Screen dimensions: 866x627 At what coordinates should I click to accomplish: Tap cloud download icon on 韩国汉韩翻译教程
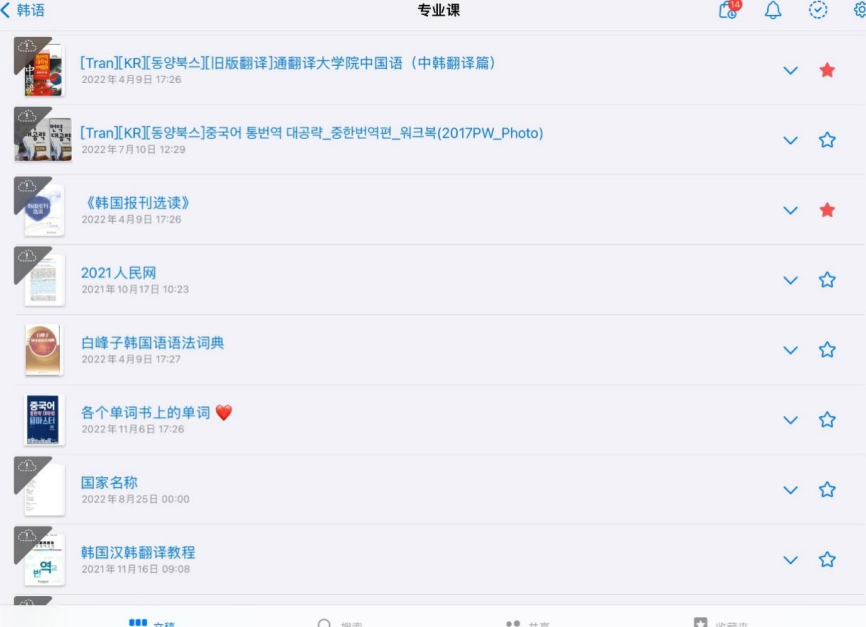pyautogui.click(x=27, y=536)
